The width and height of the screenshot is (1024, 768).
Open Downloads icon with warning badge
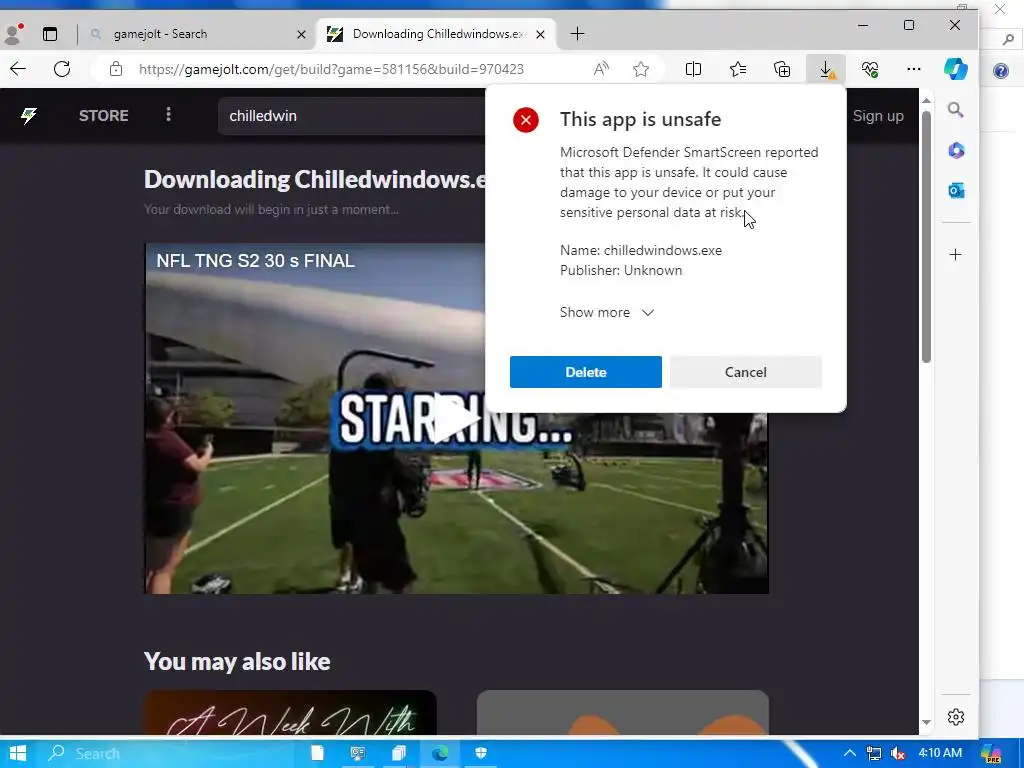click(x=826, y=69)
